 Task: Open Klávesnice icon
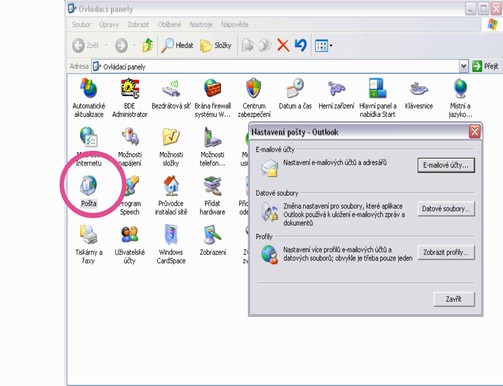(x=419, y=94)
